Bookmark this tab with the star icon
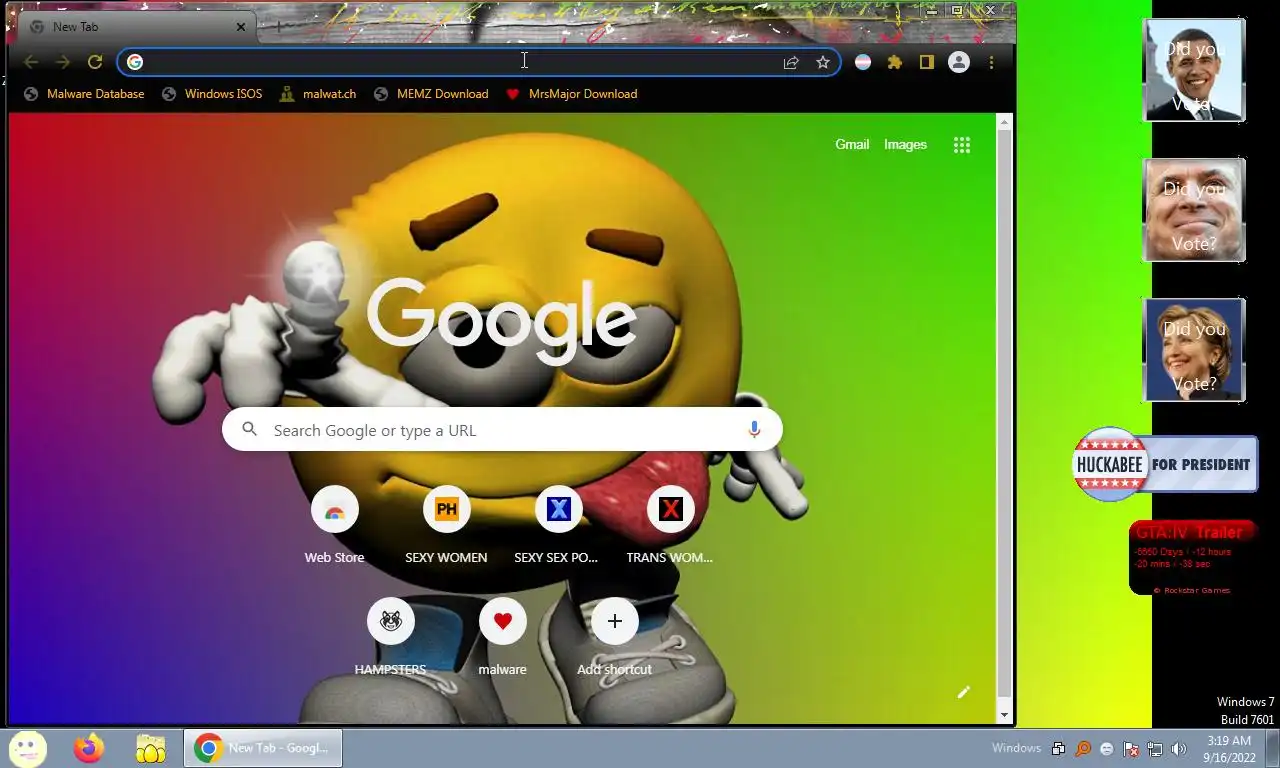 click(823, 62)
